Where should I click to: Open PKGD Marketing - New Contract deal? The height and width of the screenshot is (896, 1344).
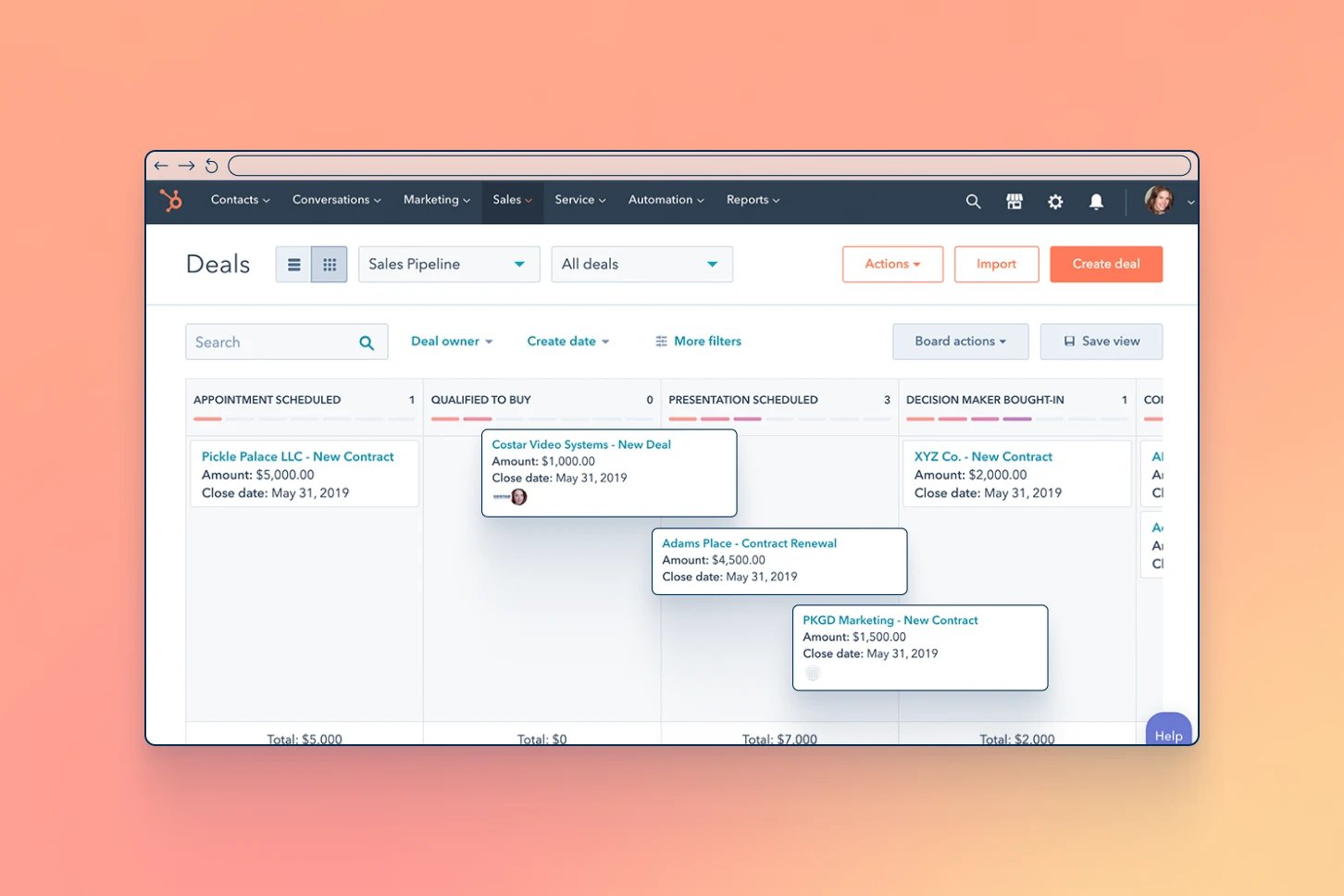[890, 621]
